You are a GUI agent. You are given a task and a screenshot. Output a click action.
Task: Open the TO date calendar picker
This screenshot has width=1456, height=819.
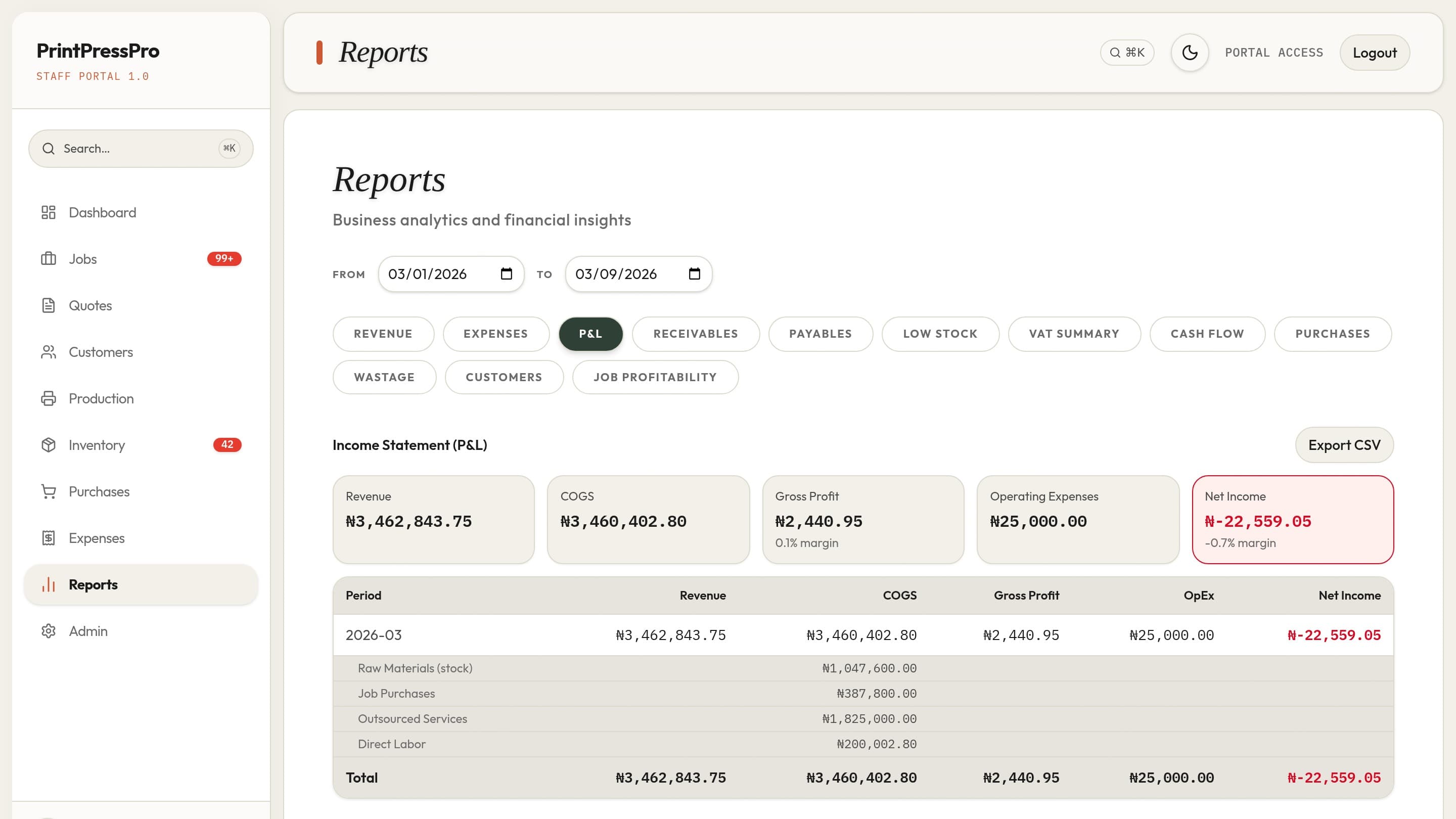coord(694,274)
